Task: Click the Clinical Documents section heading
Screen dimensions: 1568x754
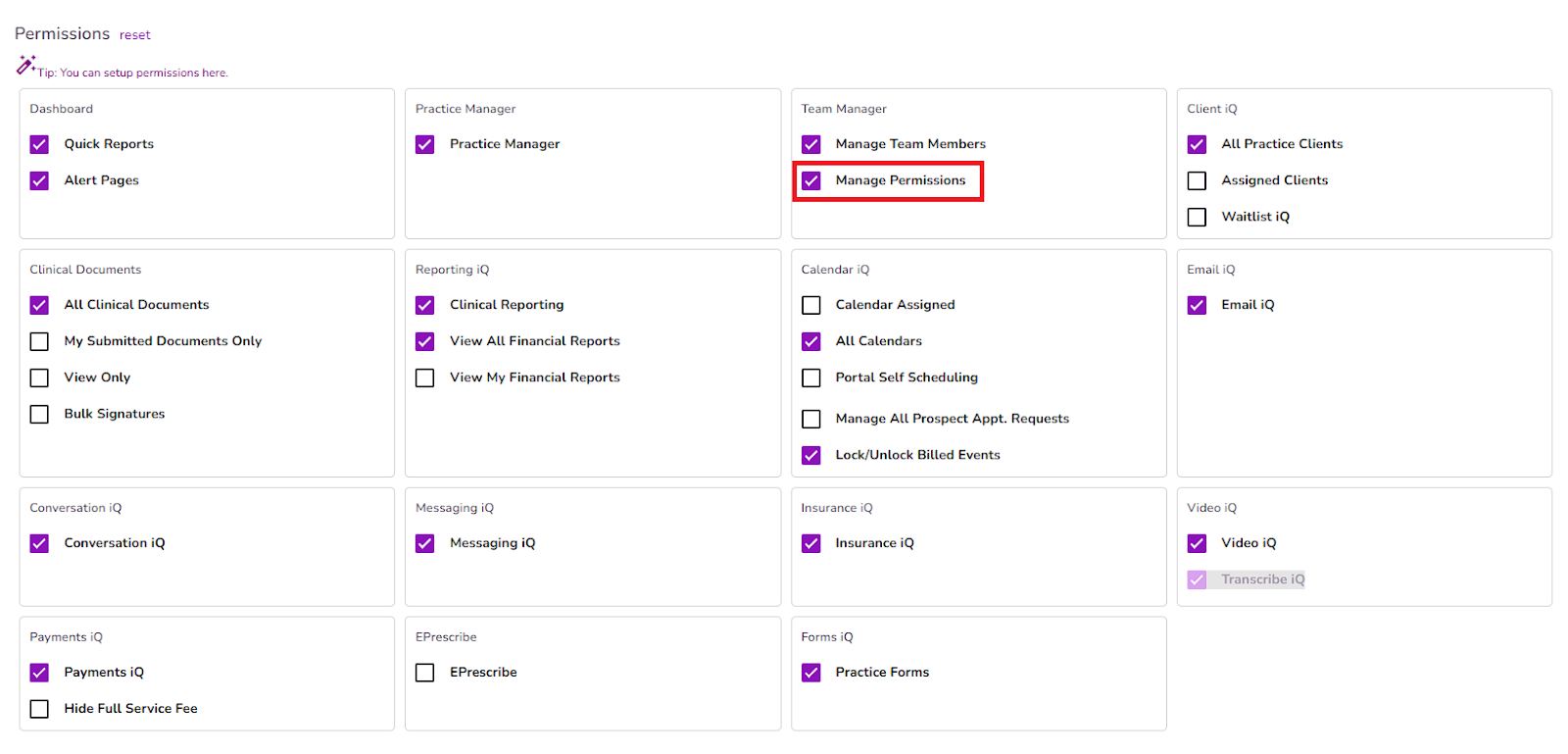Action: click(85, 270)
